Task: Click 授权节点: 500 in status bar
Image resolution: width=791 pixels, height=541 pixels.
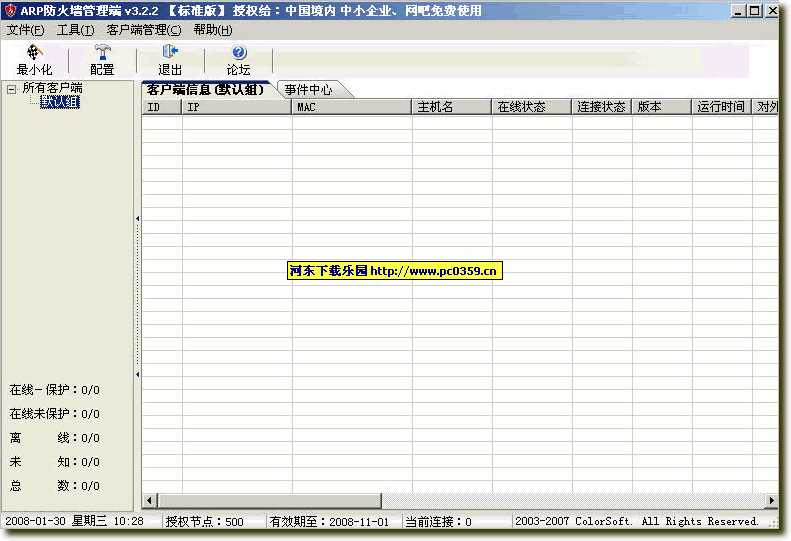Action: coord(205,521)
